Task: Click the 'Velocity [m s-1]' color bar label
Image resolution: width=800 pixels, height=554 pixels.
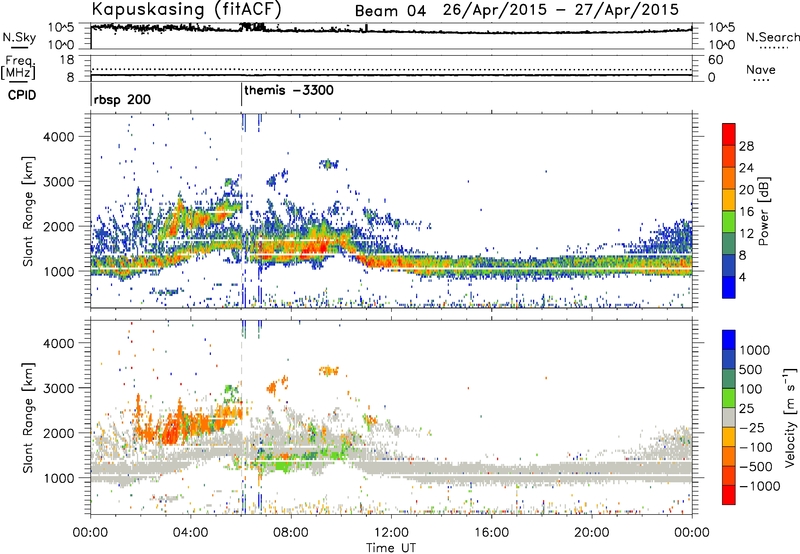Action: pyautogui.click(x=790, y=416)
